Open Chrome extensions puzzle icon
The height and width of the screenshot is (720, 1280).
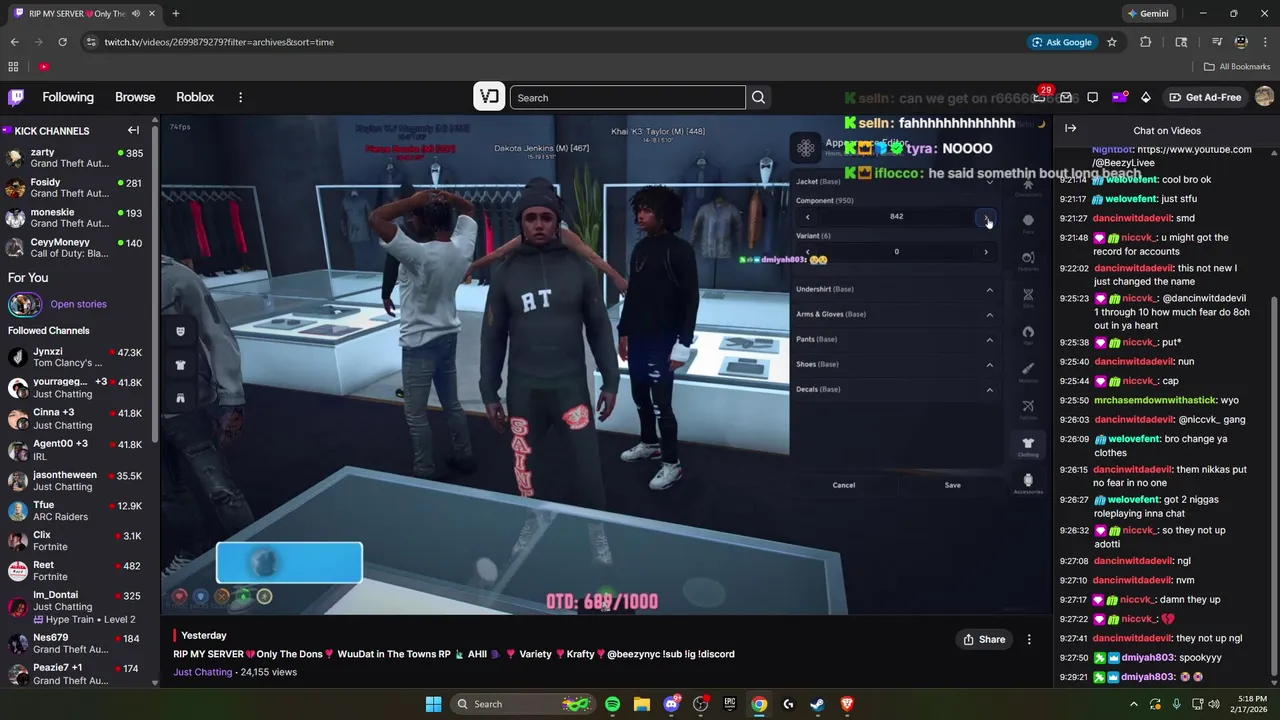[1146, 42]
